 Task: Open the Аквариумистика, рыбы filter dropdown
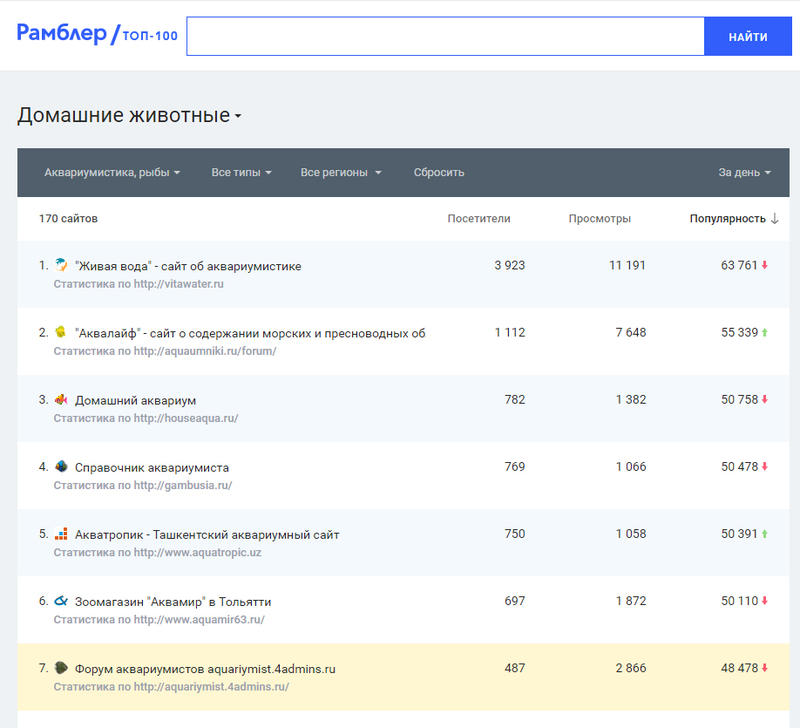[x=112, y=172]
